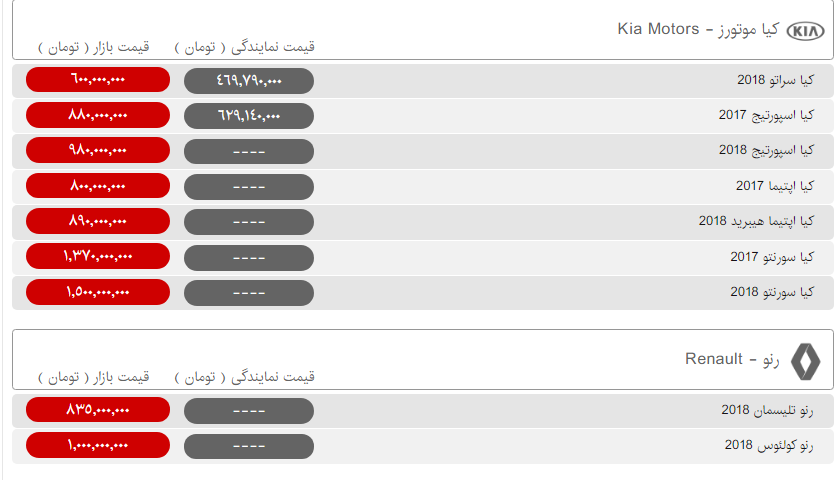The width and height of the screenshot is (838, 480).
Task: Click the Kia Sorento 2018 red market price
Action: tap(98, 292)
